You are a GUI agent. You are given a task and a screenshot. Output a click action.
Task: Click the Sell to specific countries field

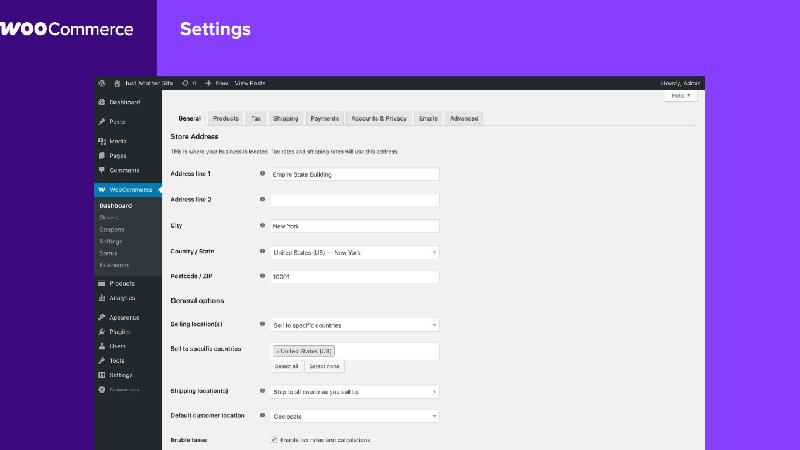tap(355, 351)
